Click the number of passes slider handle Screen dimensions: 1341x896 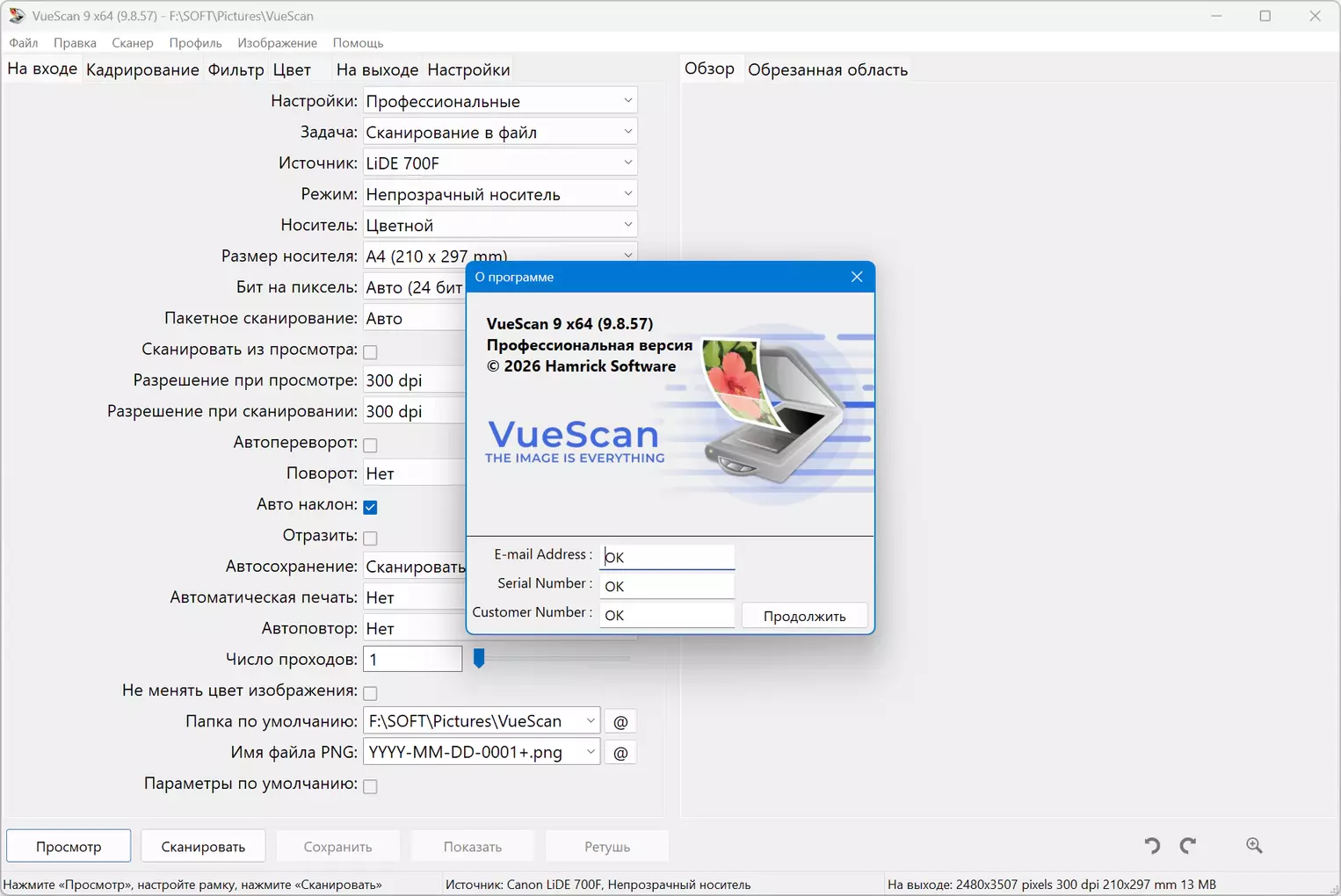click(479, 658)
